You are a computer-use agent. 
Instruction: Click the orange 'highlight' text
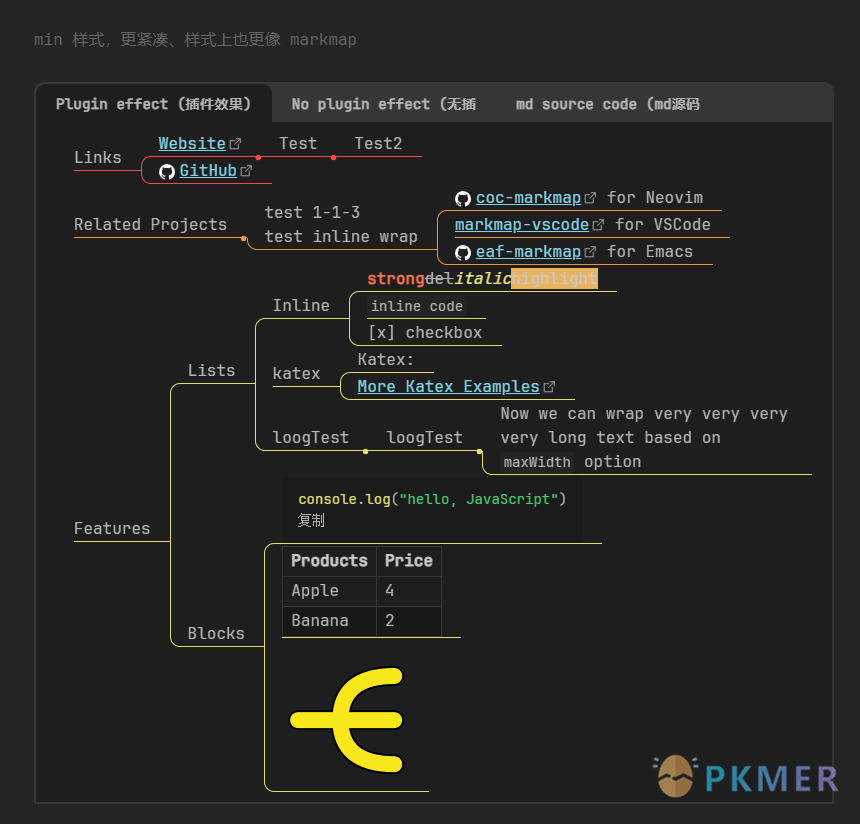coord(554,279)
